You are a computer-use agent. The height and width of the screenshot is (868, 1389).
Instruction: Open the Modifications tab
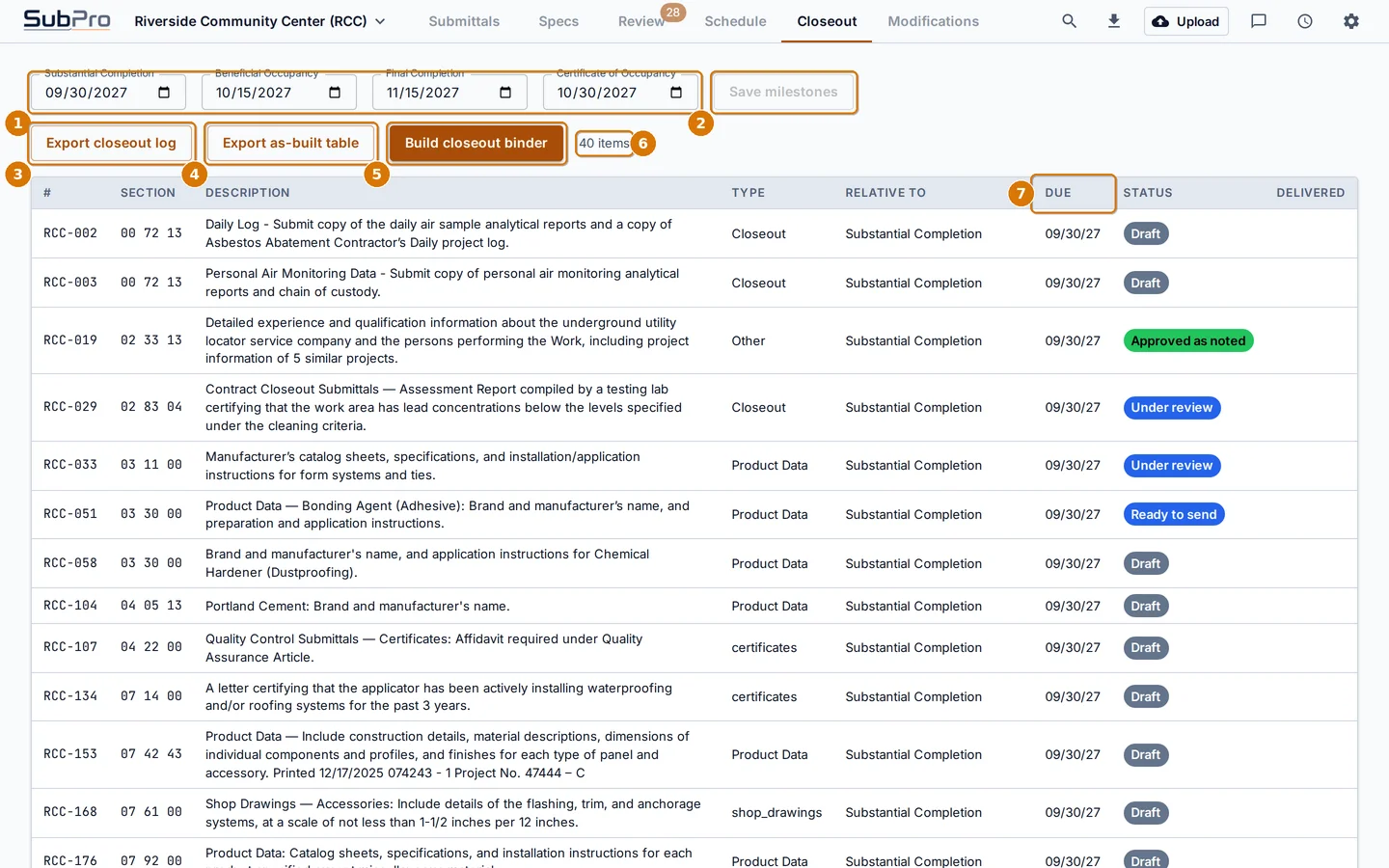click(933, 21)
